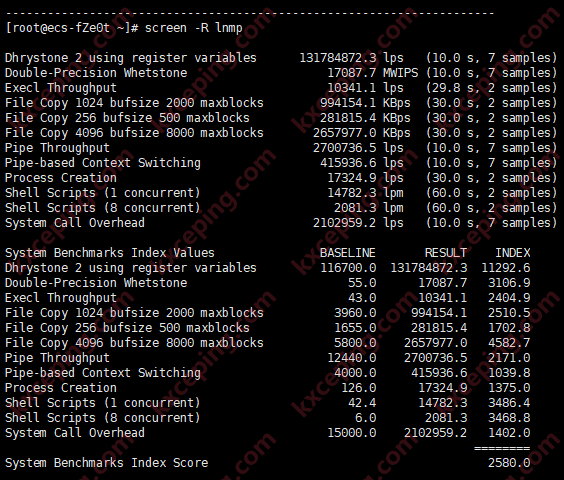Viewport: 564px width, 480px height.
Task: Click the value '2081.3 lpm'
Action: 369,208
